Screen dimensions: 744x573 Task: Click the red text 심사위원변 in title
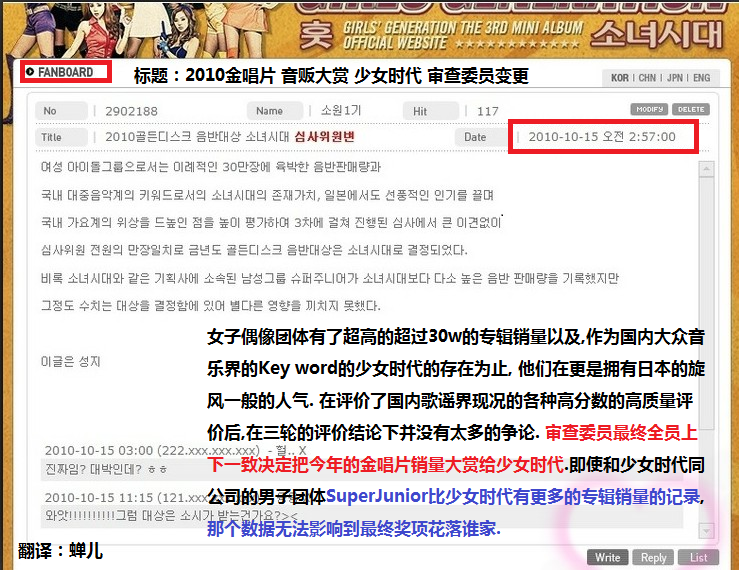pyautogui.click(x=325, y=137)
